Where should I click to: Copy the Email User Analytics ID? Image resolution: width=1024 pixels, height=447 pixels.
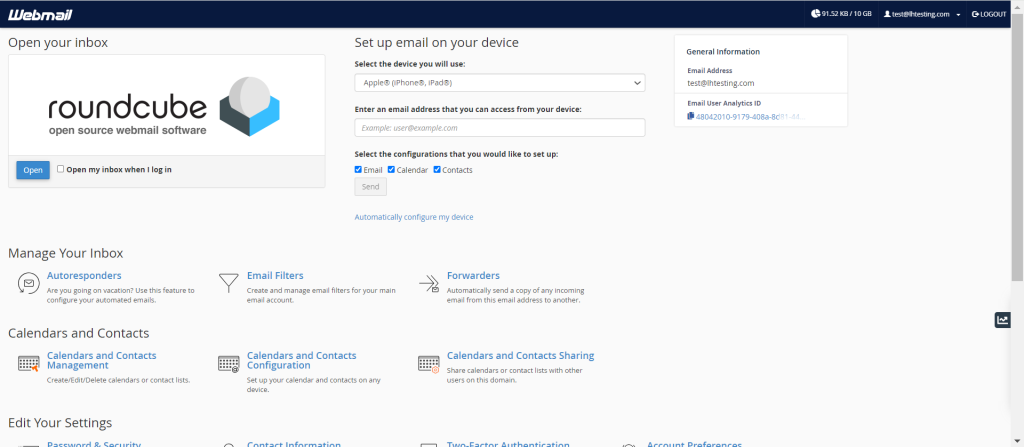pos(691,117)
